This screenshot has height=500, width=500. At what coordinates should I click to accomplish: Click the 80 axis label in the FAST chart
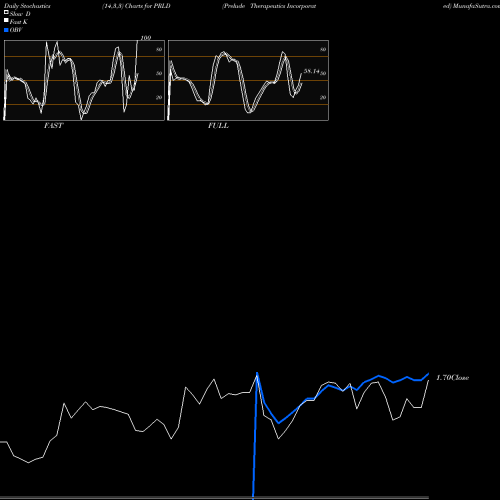click(x=159, y=49)
